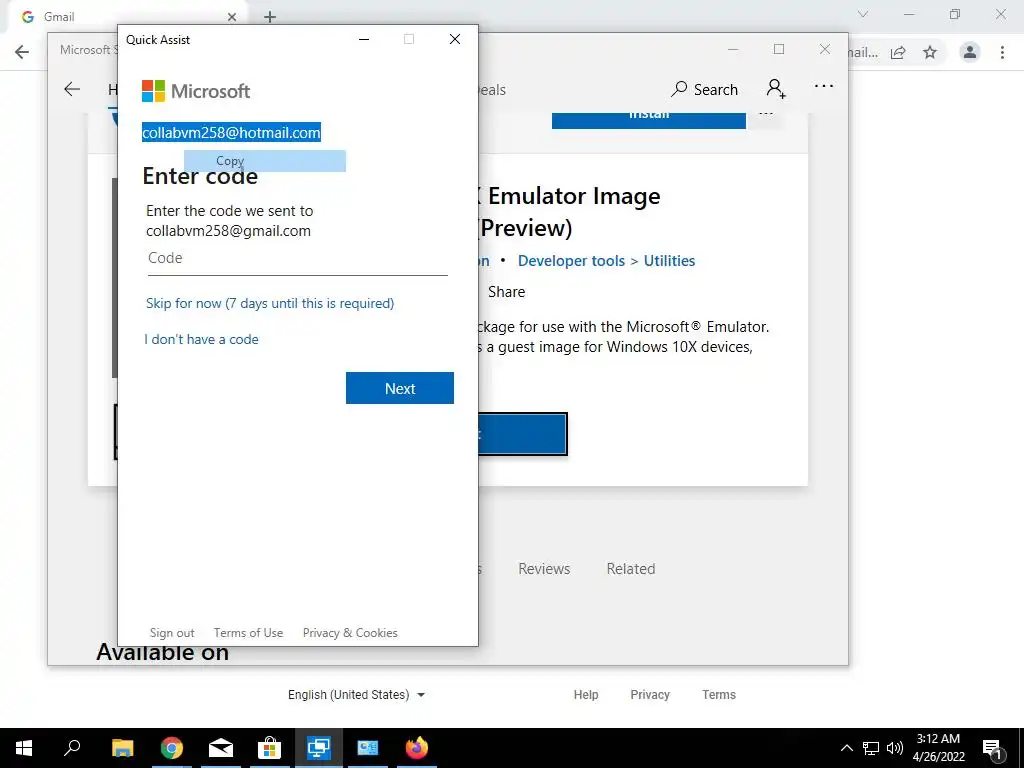
Task: Click the Install button in Store
Action: (648, 120)
